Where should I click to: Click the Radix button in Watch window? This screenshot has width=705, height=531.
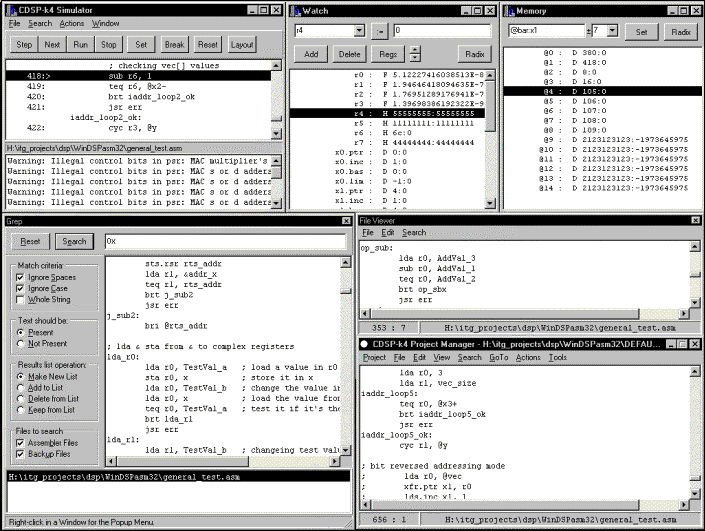pyautogui.click(x=475, y=54)
